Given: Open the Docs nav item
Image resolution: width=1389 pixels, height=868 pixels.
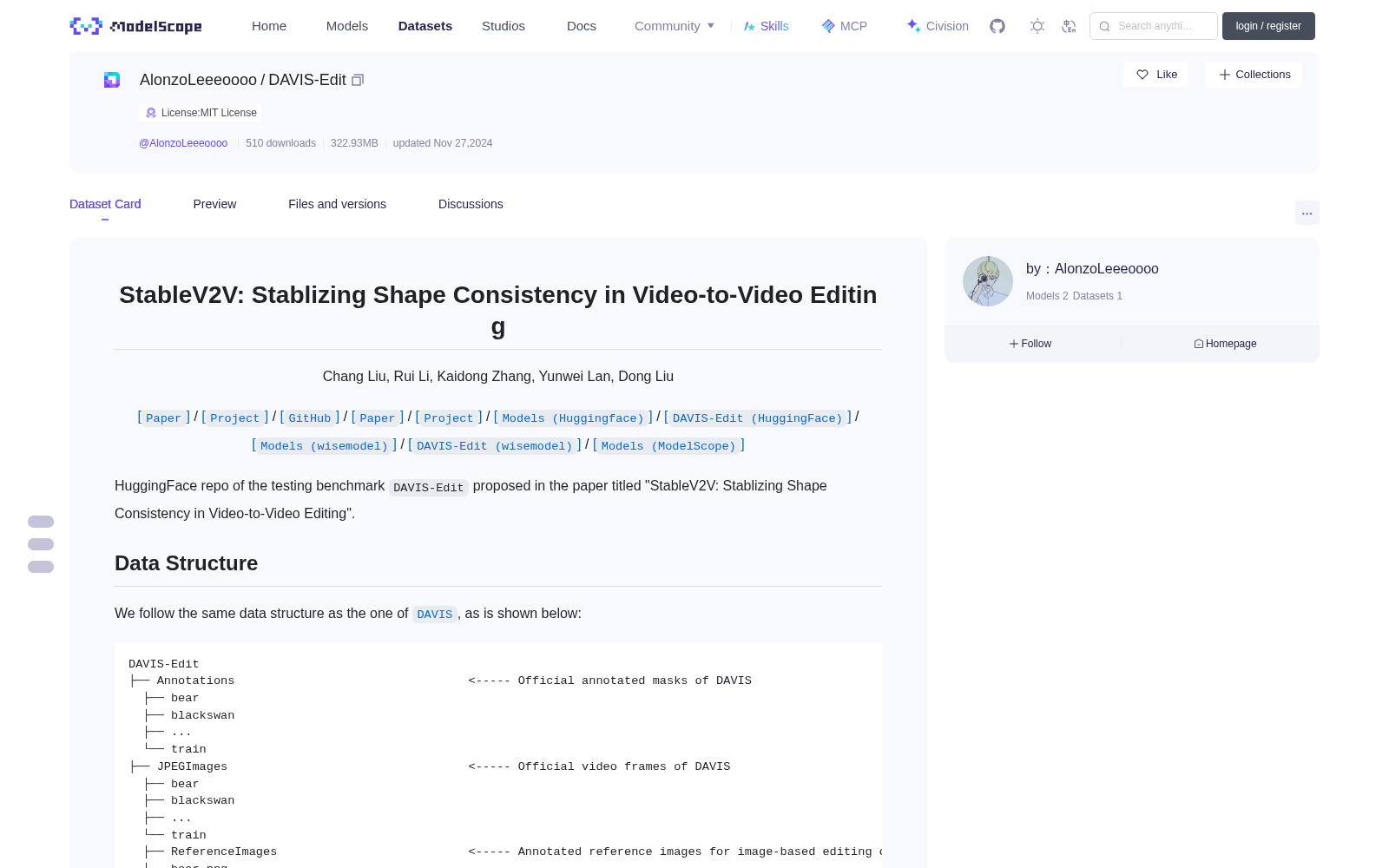Looking at the screenshot, I should point(582,26).
